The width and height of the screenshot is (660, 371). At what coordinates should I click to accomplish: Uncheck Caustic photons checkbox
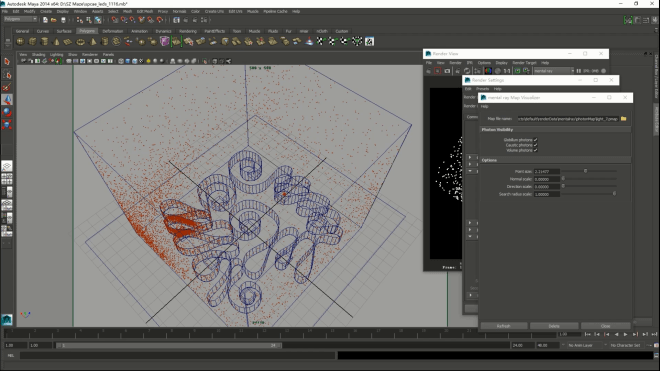tap(535, 145)
